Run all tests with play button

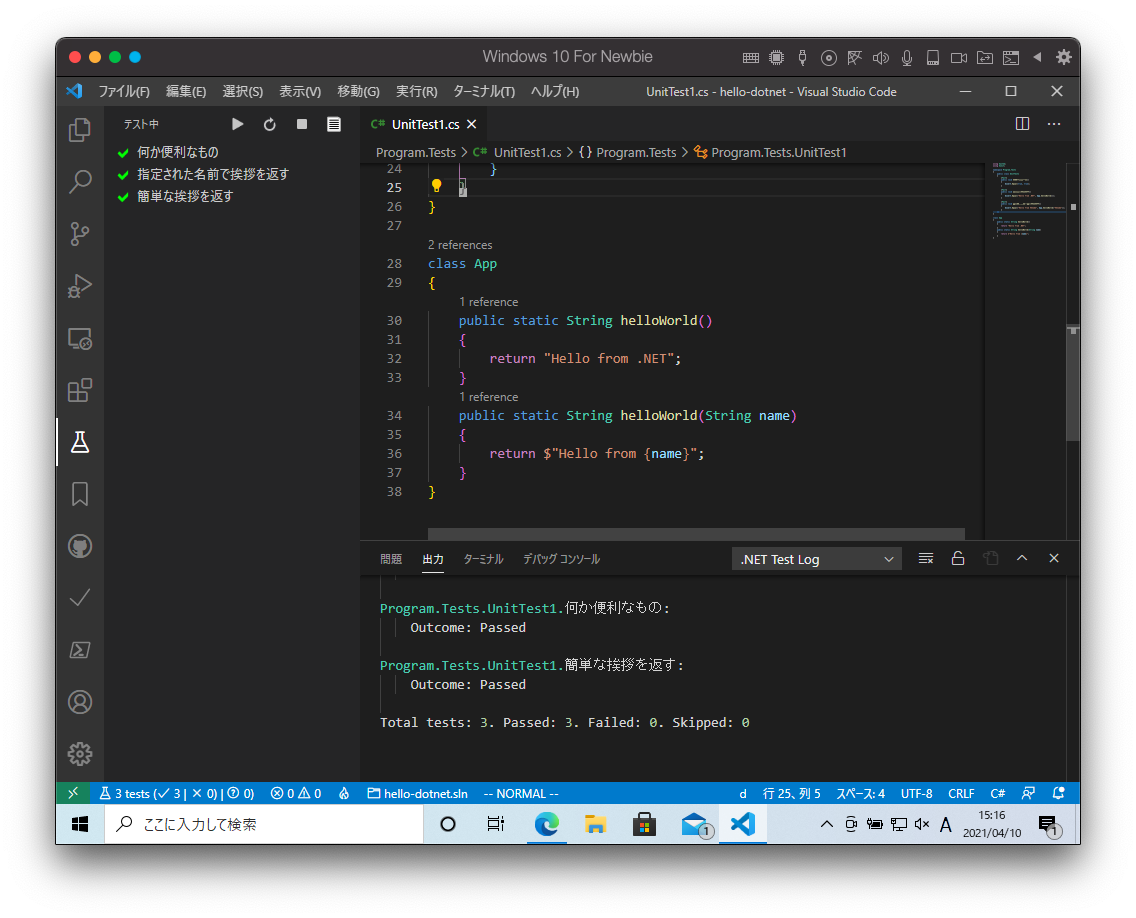(x=237, y=124)
